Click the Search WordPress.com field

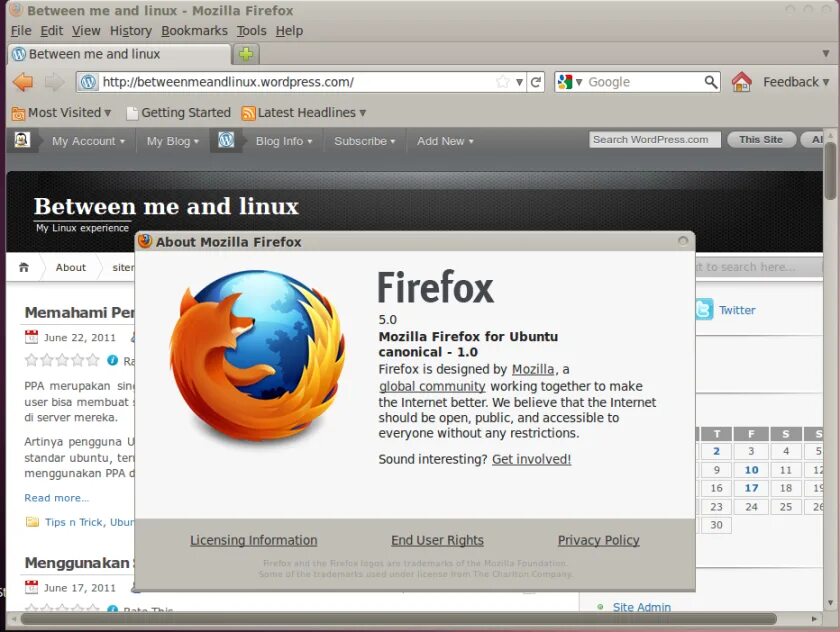pos(655,140)
